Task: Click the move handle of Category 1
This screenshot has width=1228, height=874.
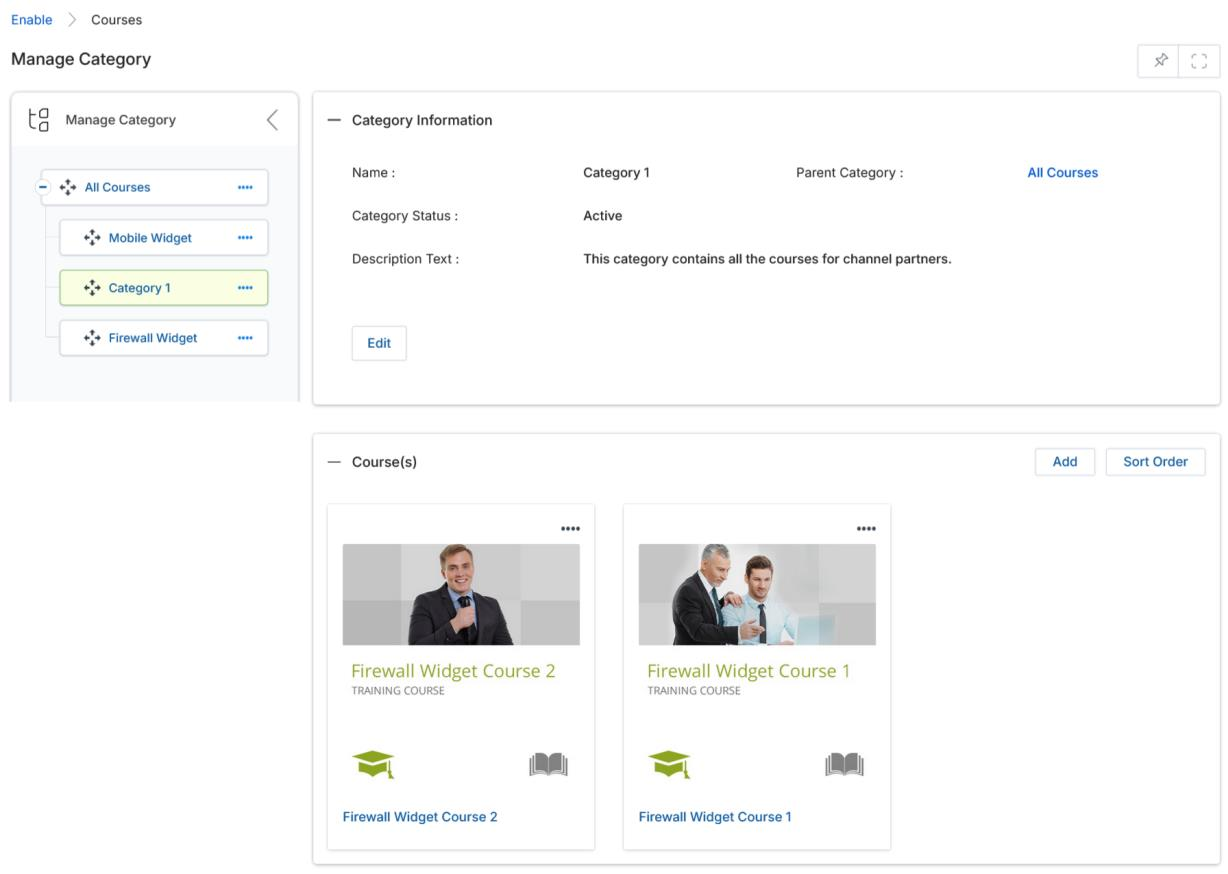Action: 92,288
